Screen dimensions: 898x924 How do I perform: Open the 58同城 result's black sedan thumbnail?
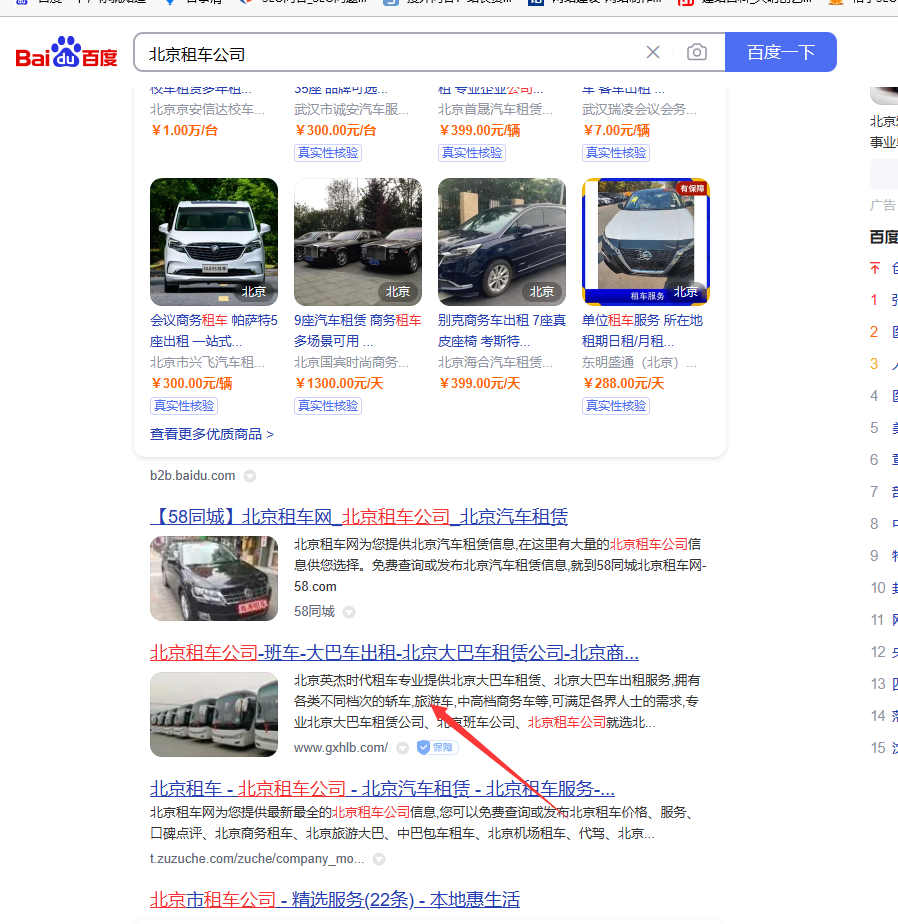point(214,579)
